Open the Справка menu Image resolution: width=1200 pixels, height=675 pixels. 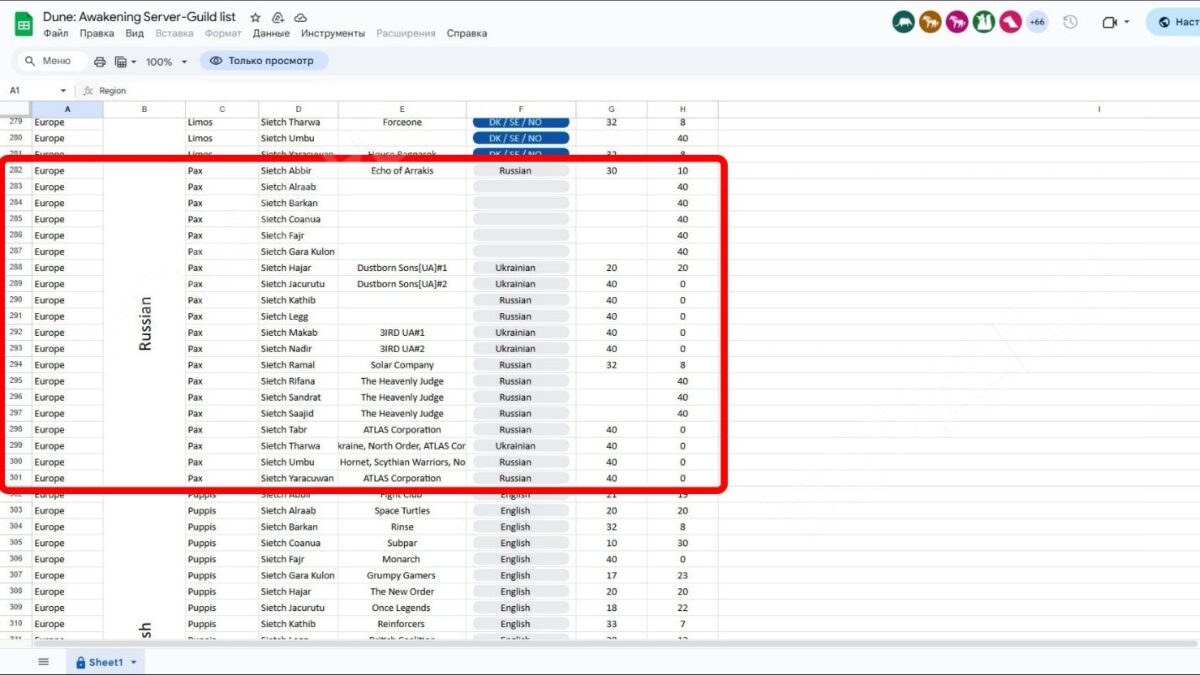point(467,33)
